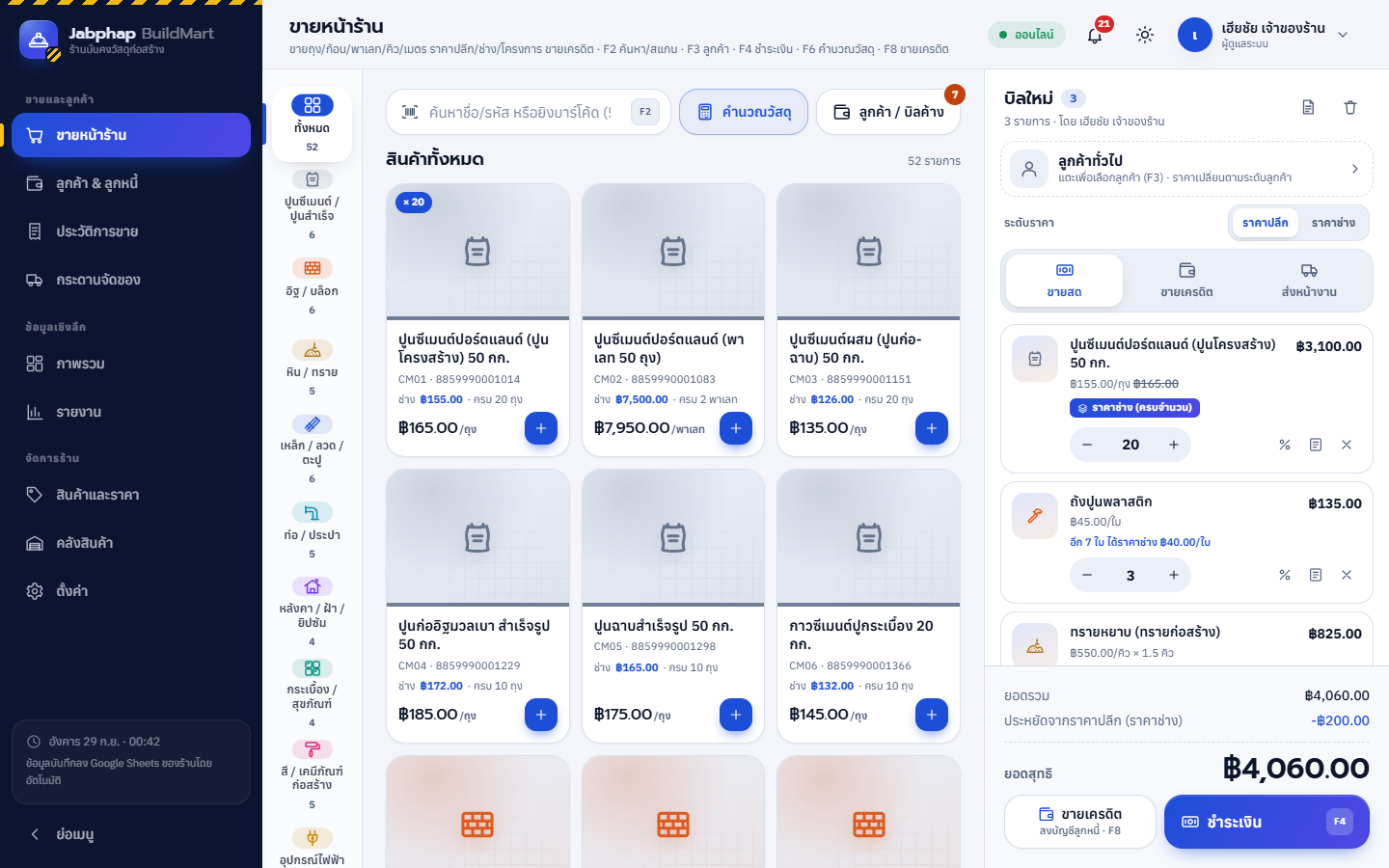Choose ส่งหน้างาน sale mode
Screen dimensions: 1389x868
click(1309, 281)
